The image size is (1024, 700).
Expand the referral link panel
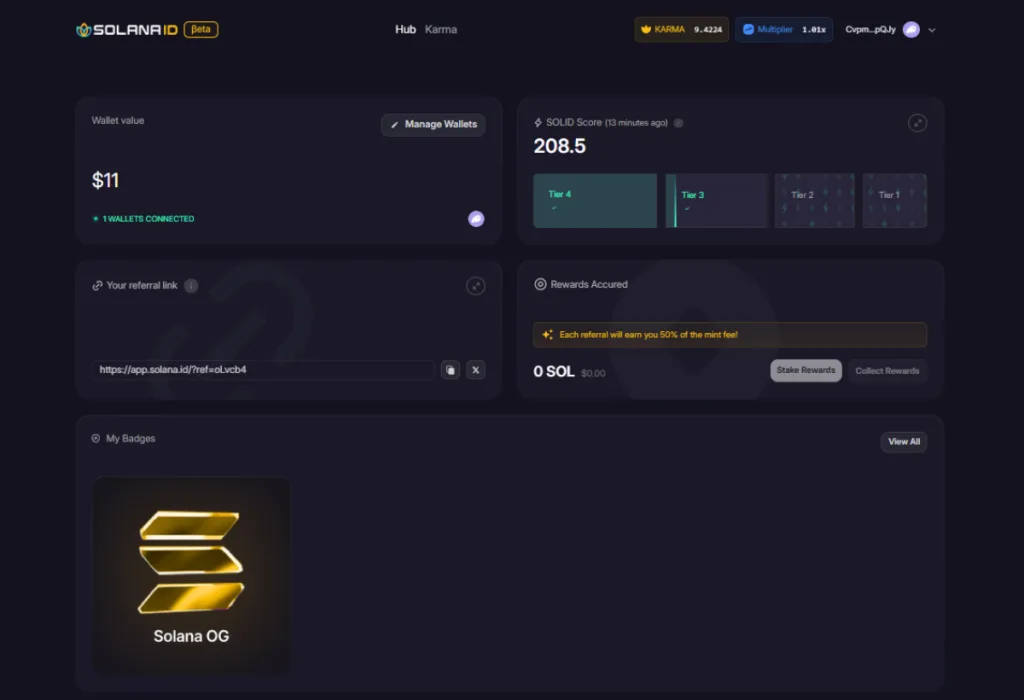[475, 285]
